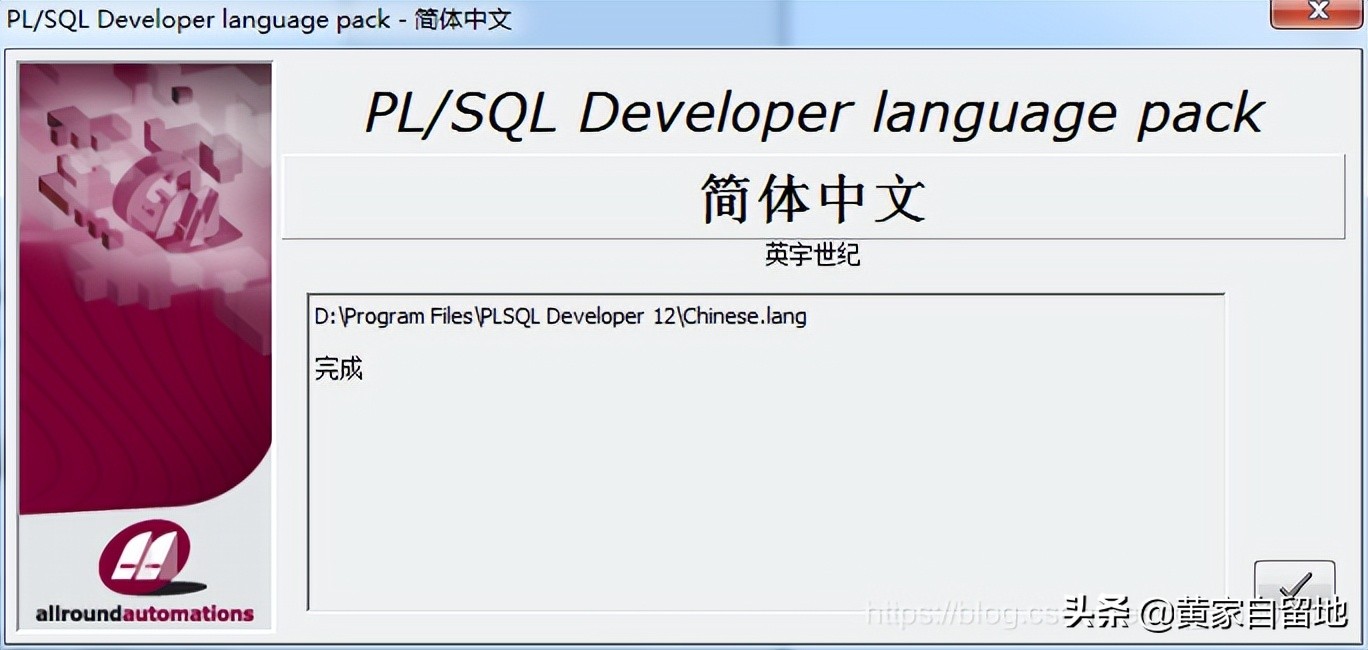Click the allroundautomations logo

145,574
